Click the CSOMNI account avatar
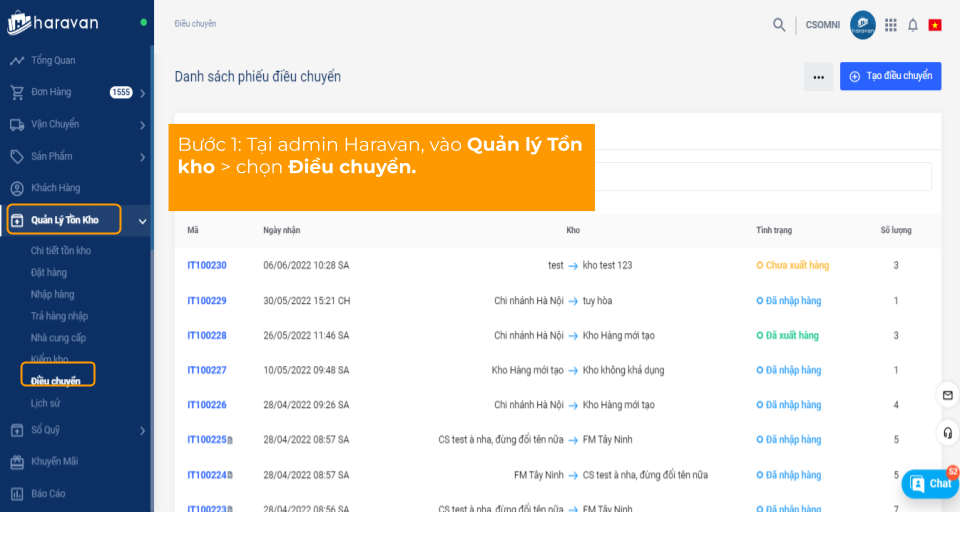The image size is (960, 540). point(862,25)
